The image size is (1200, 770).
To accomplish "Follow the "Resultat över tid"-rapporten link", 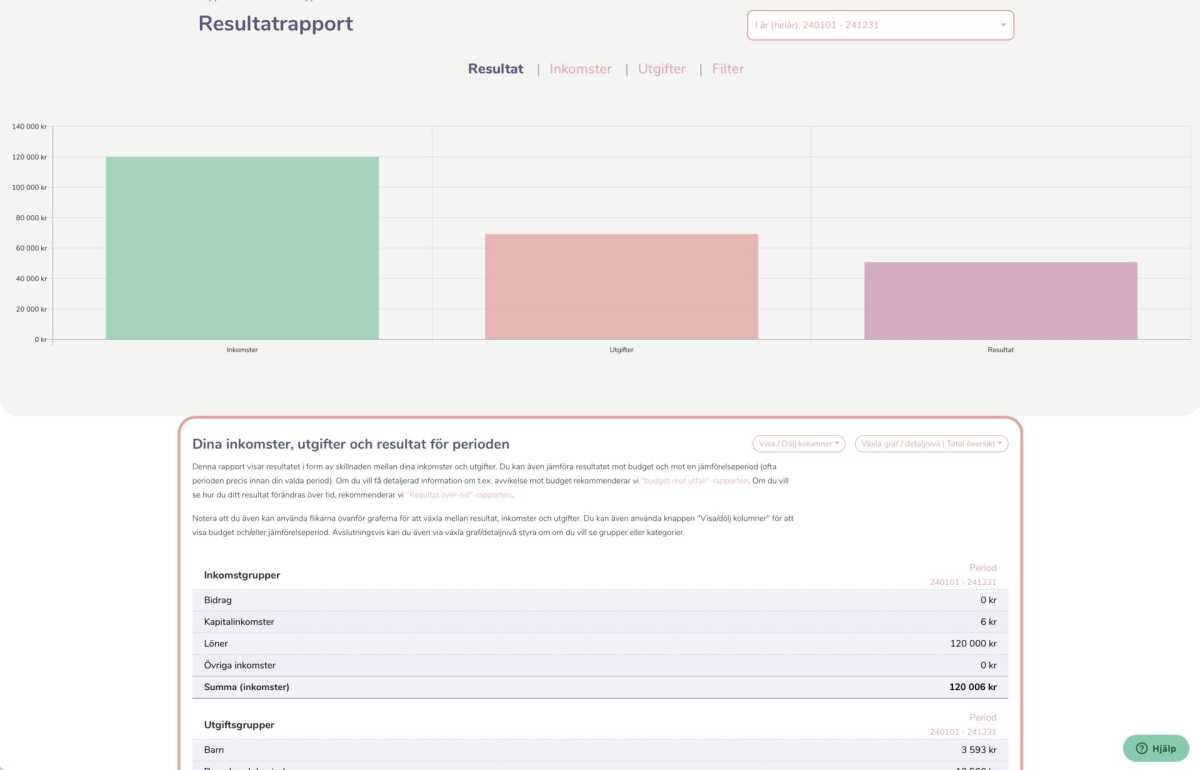I will pyautogui.click(x=459, y=495).
